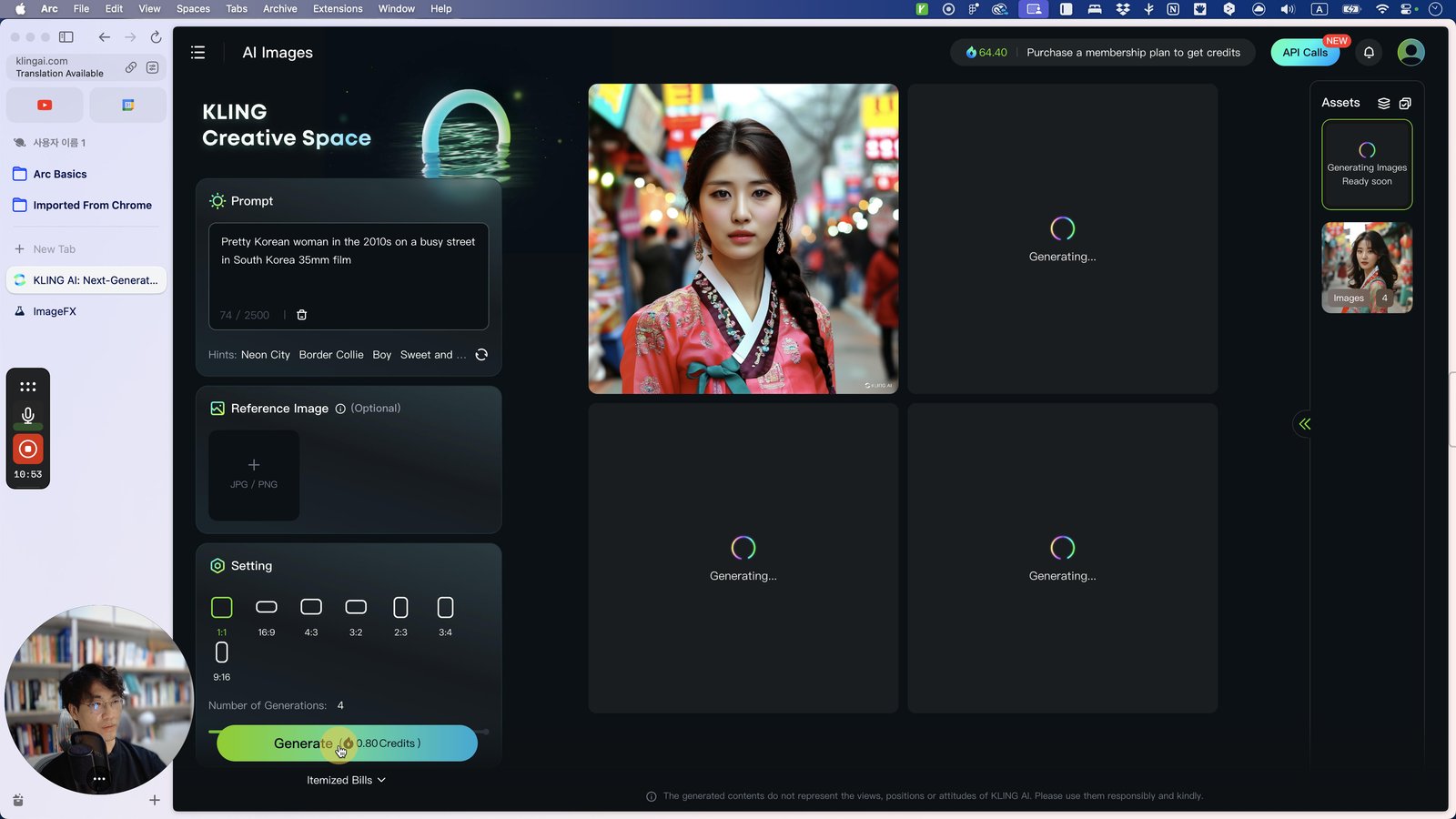Upload a JPG / PNG reference image
This screenshot has width=1456, height=819.
pyautogui.click(x=254, y=475)
